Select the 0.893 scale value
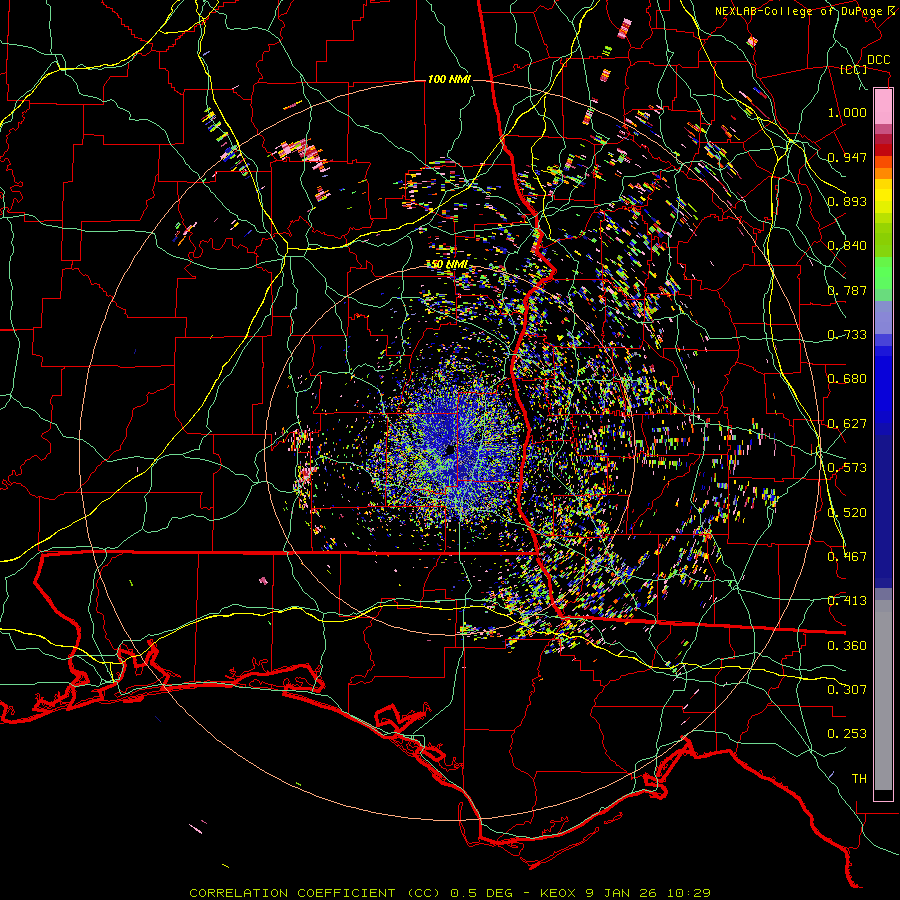 847,201
